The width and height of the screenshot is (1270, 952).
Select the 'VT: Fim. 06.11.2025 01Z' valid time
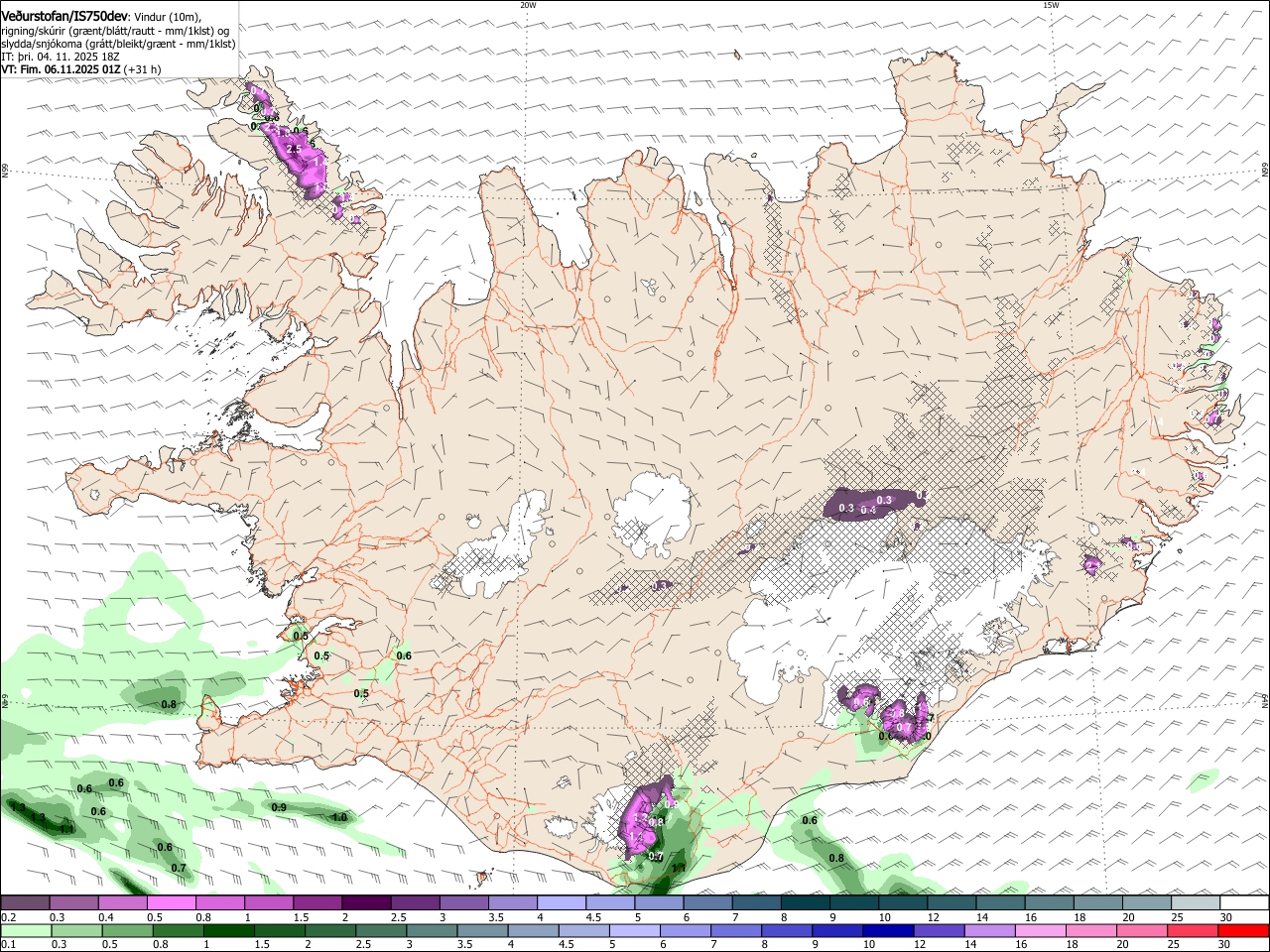62,69
